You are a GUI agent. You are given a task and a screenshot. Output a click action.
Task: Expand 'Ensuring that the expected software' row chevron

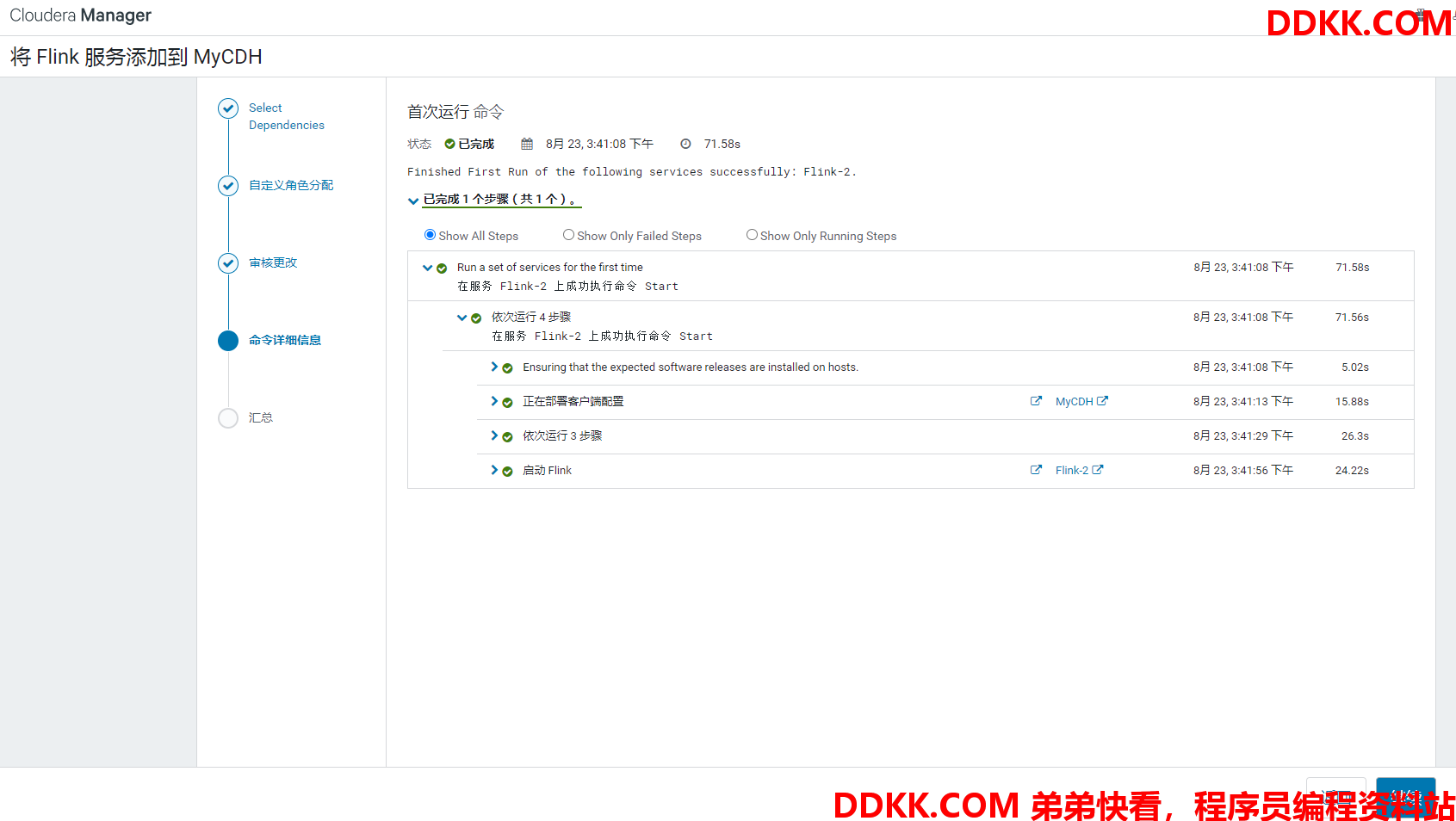494,367
